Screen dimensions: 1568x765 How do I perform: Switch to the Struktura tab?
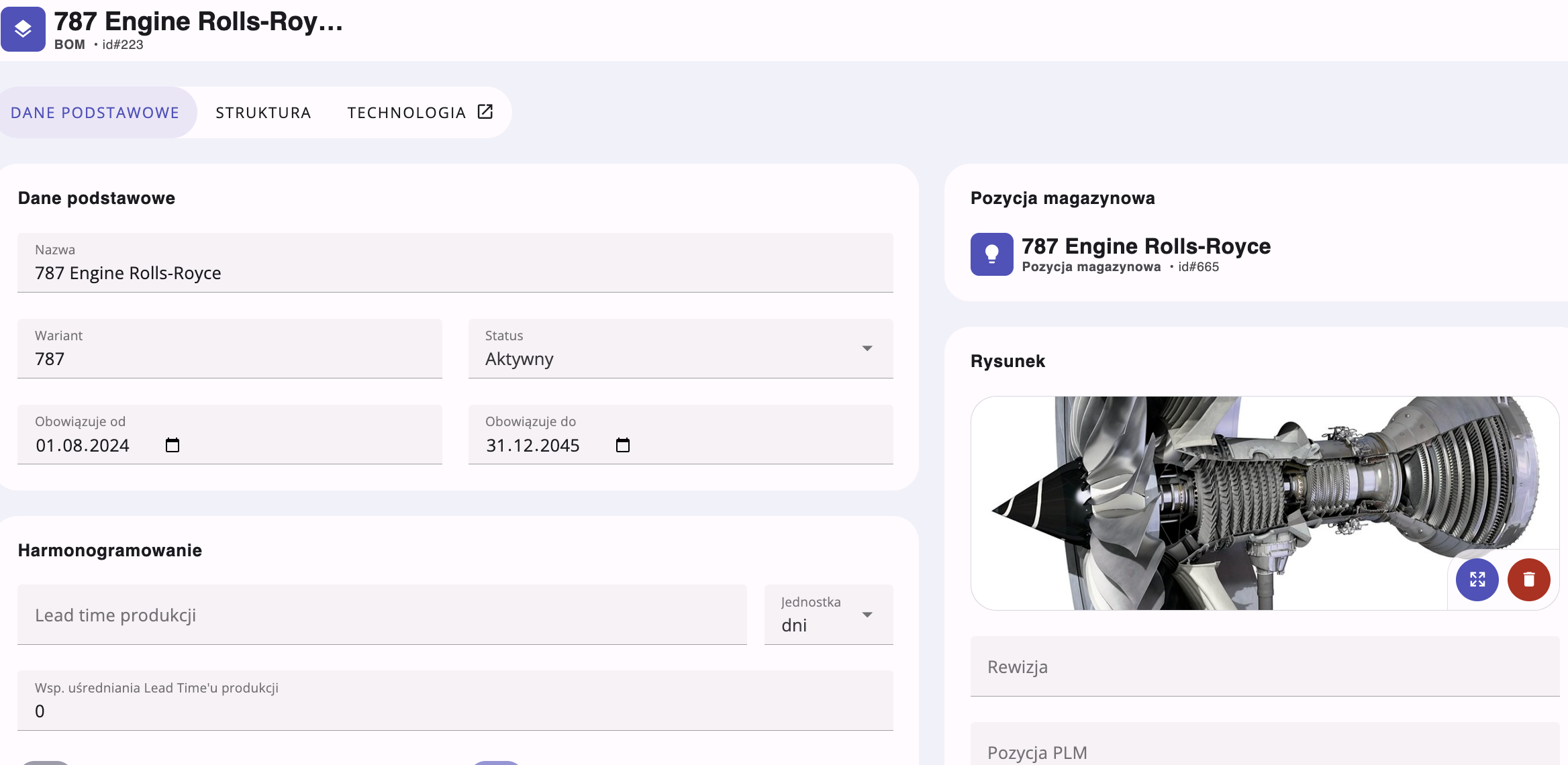point(263,113)
